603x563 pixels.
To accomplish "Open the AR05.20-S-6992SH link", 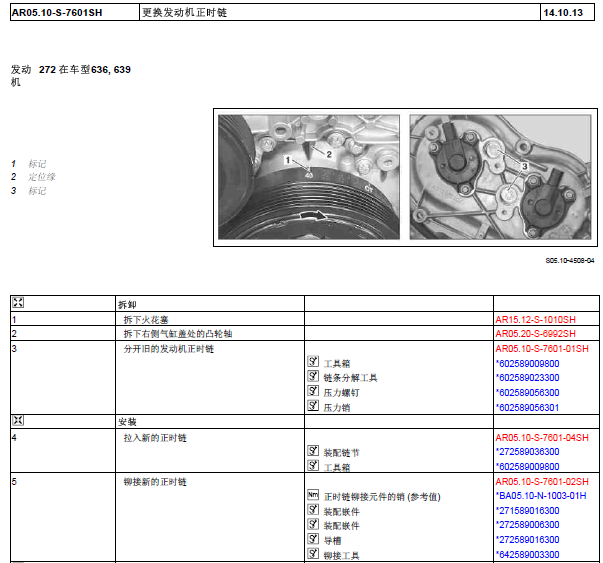I will [535, 333].
